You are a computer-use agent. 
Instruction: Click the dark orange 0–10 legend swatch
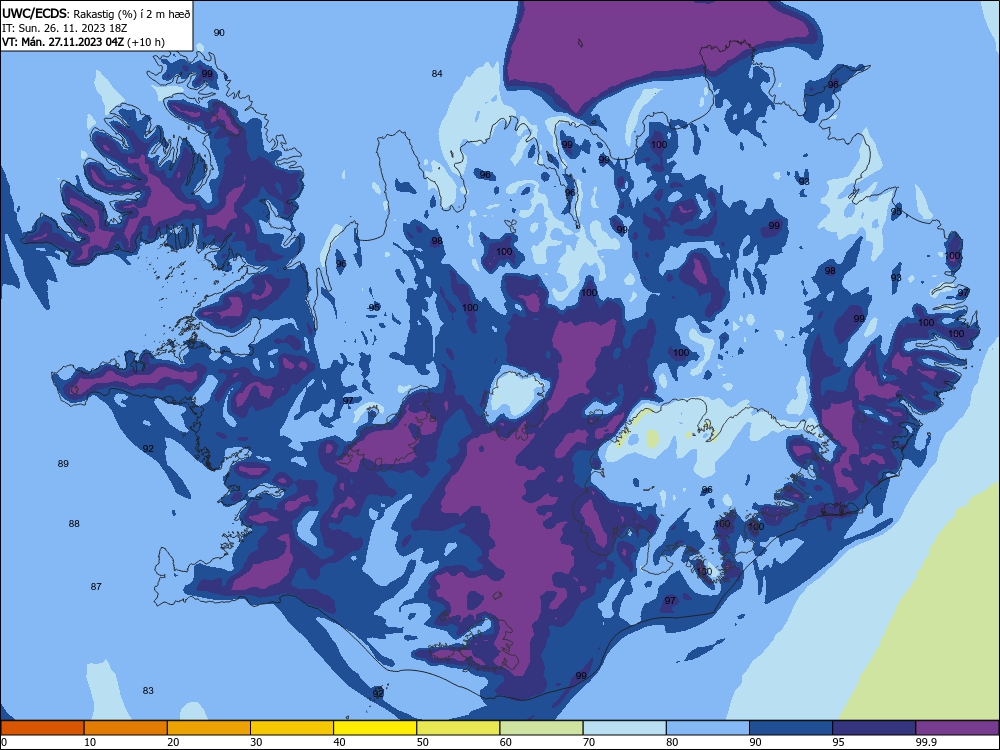tap(42, 728)
